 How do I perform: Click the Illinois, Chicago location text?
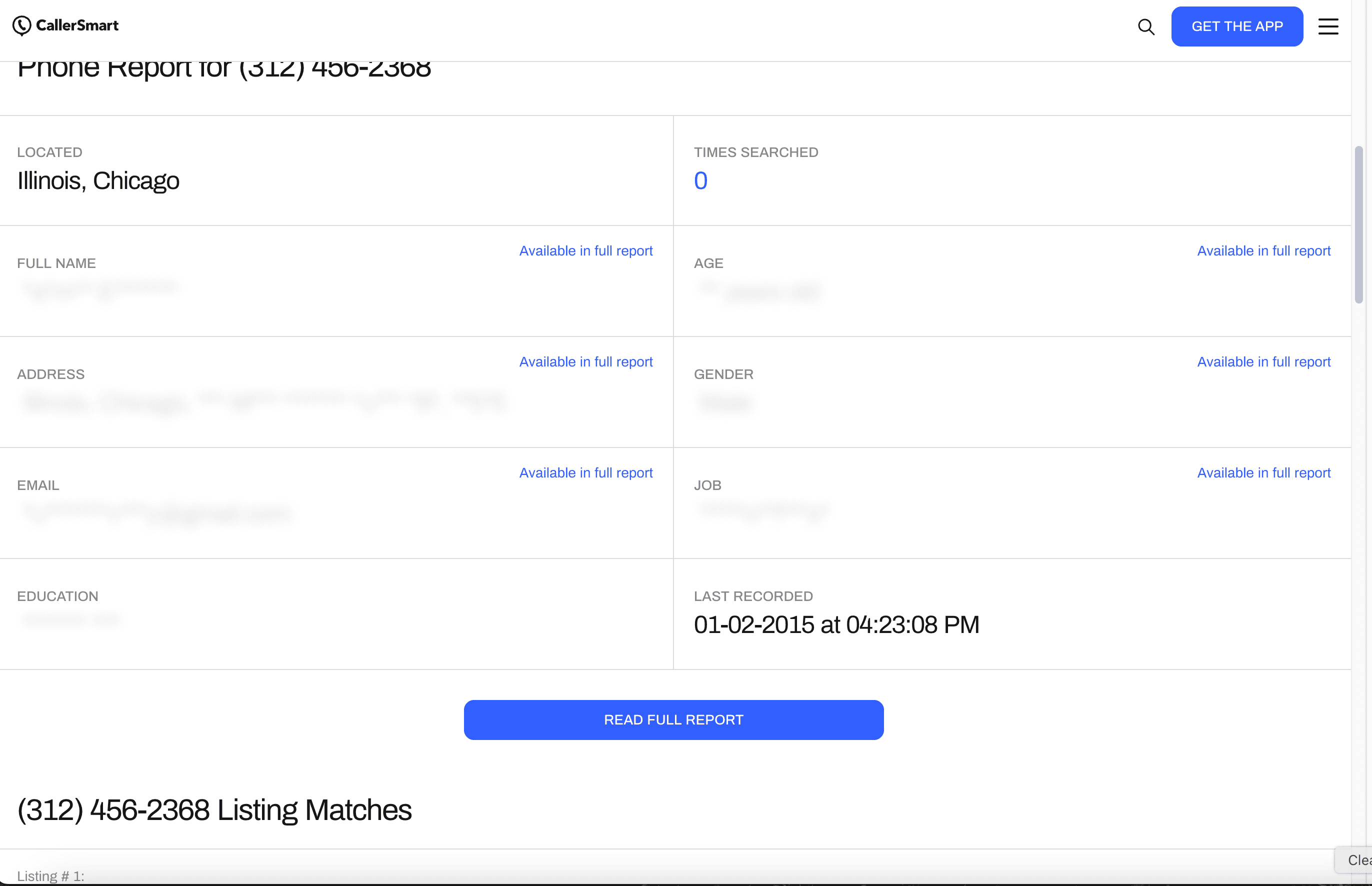click(x=98, y=180)
